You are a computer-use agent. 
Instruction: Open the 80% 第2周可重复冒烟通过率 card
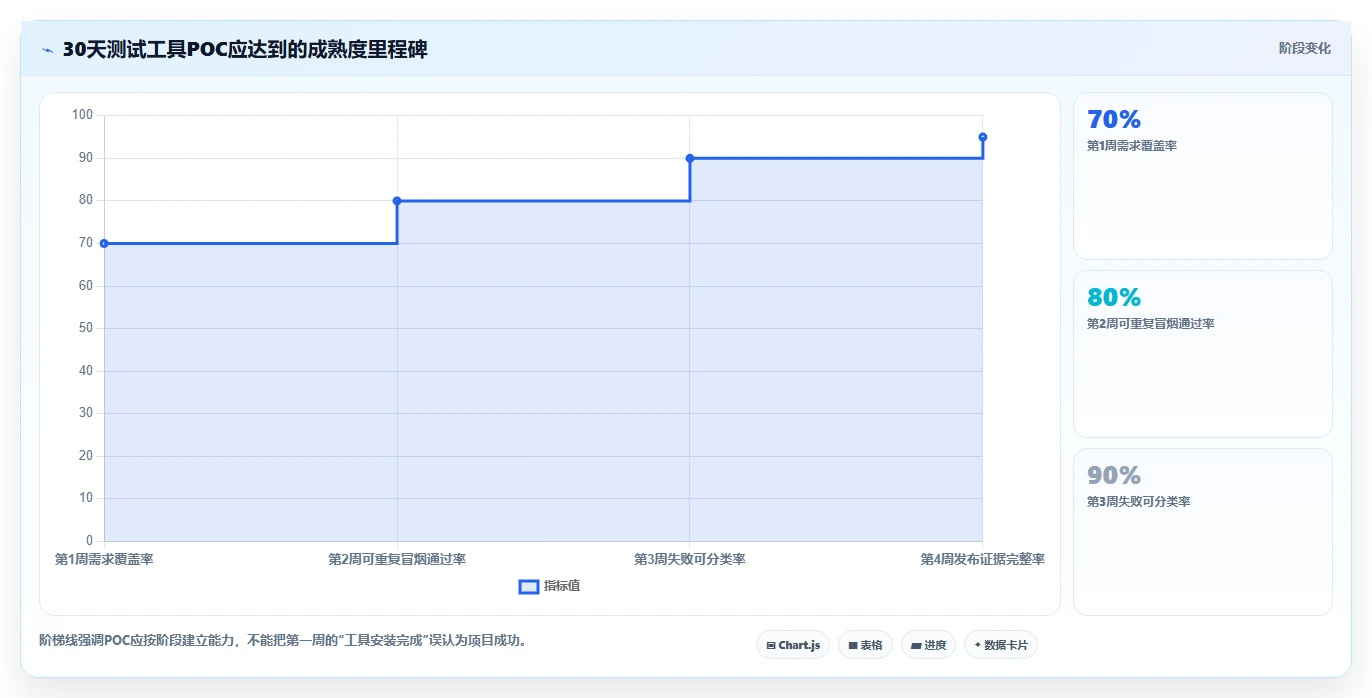point(1202,354)
